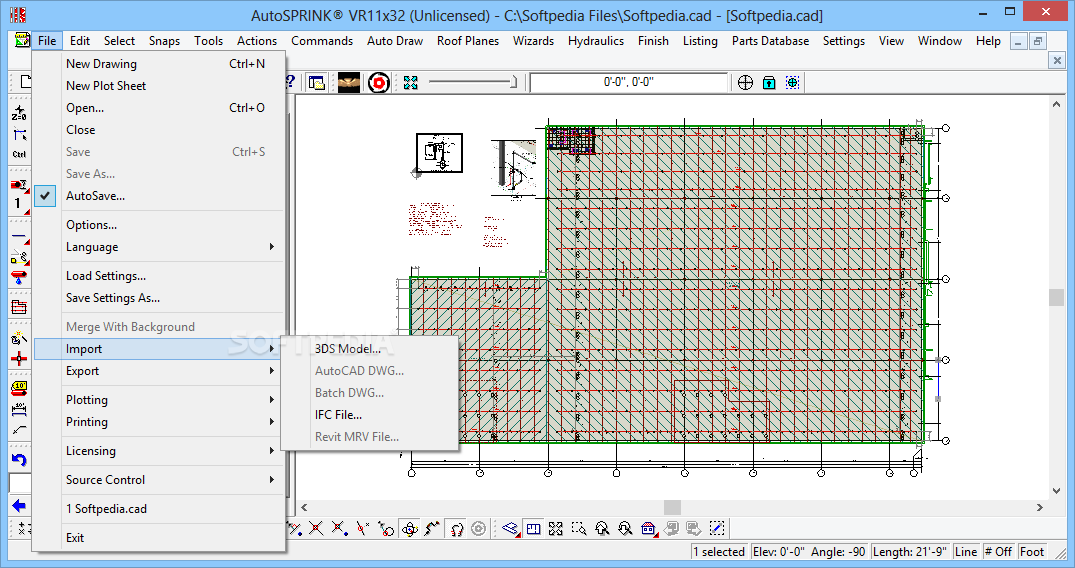
Task: Click the cyan padlock lock icon
Action: pyautogui.click(x=769, y=83)
